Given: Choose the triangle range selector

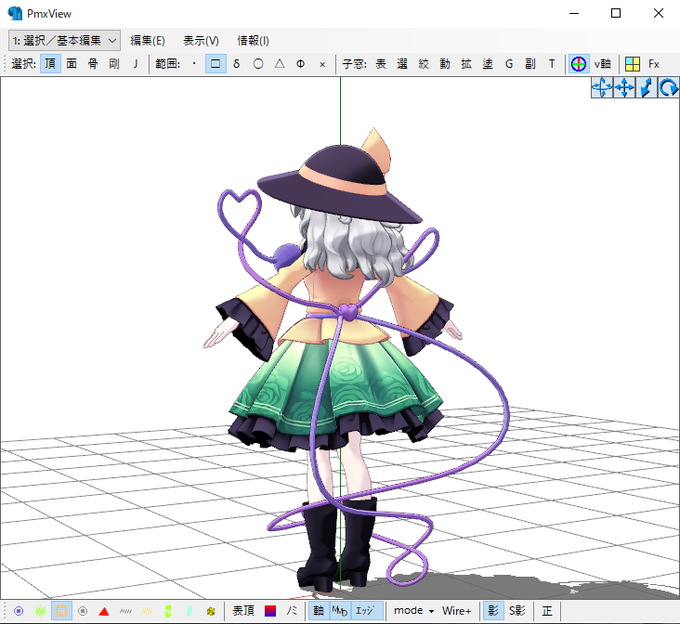Looking at the screenshot, I should (x=280, y=64).
